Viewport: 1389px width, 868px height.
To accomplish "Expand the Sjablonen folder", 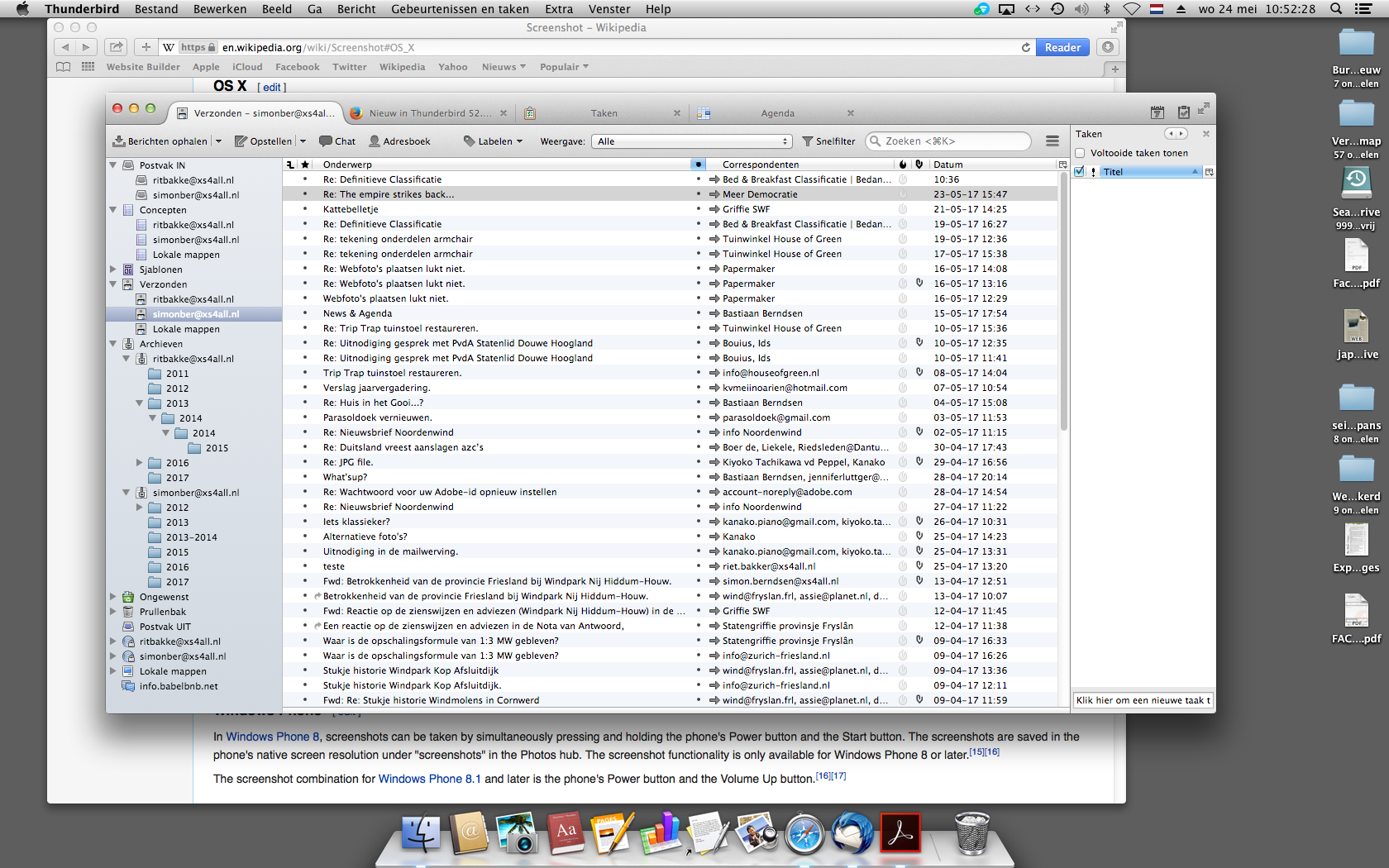I will (x=113, y=269).
